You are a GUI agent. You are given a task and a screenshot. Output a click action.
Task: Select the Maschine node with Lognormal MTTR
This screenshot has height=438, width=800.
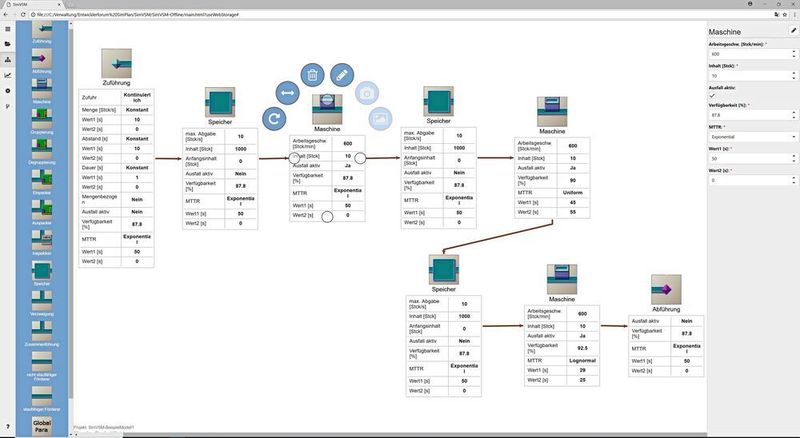point(562,279)
